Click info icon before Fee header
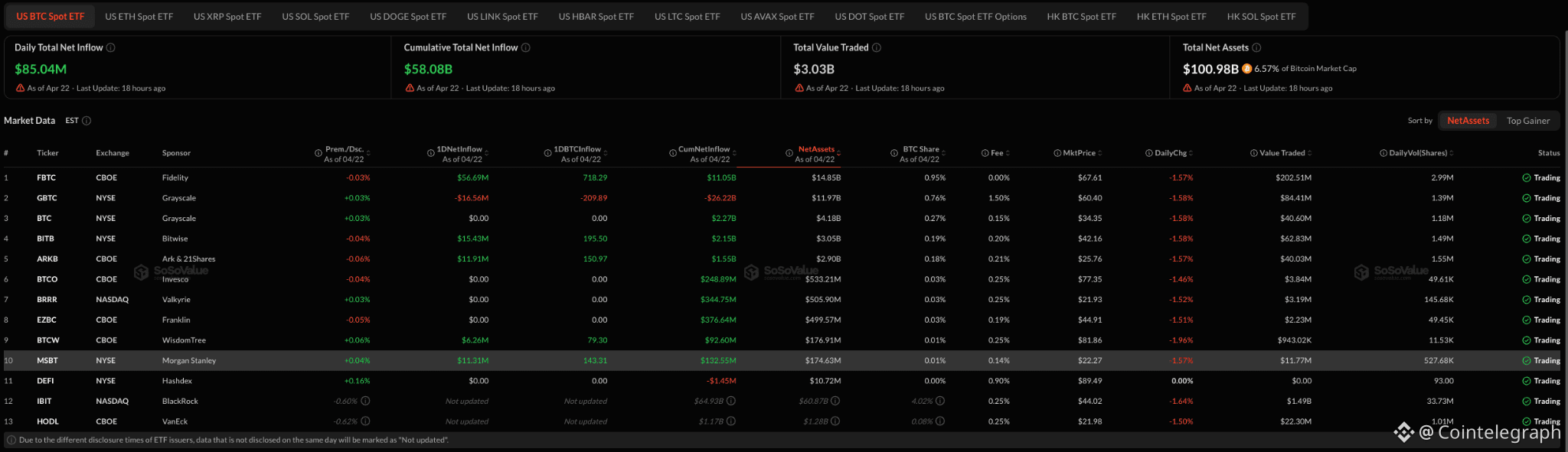 [x=985, y=154]
